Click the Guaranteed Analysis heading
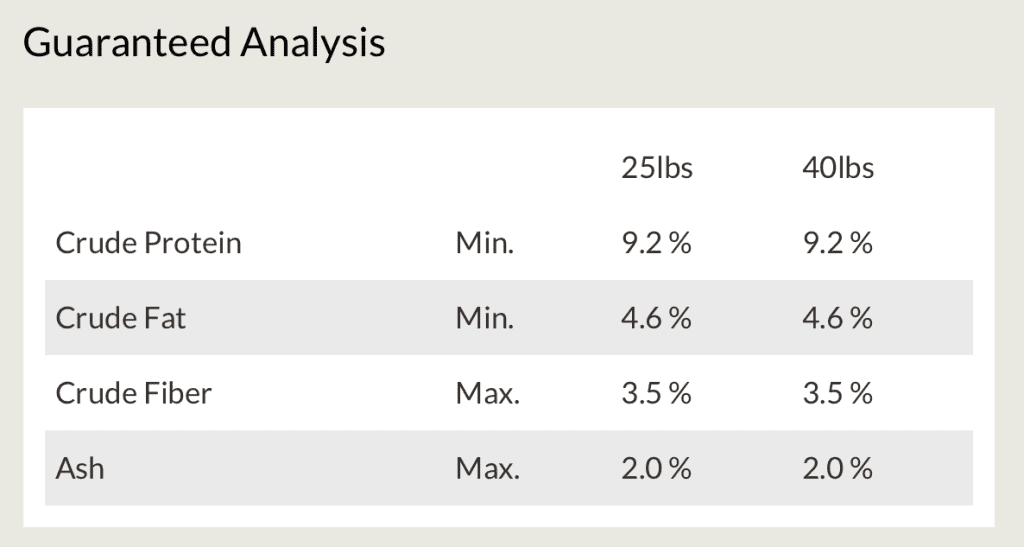The image size is (1024, 547). tap(204, 44)
